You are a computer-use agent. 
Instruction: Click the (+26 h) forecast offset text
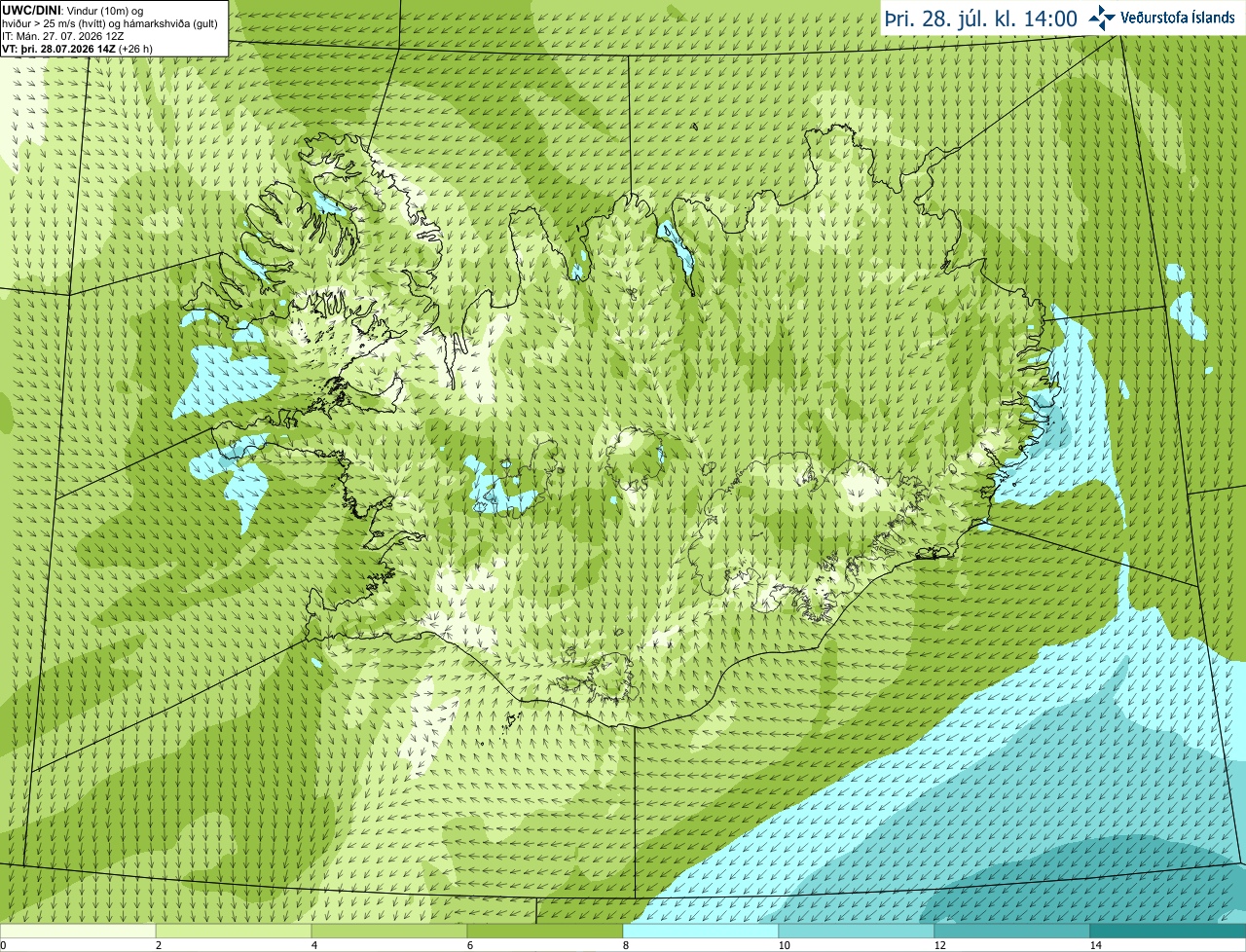(x=135, y=49)
